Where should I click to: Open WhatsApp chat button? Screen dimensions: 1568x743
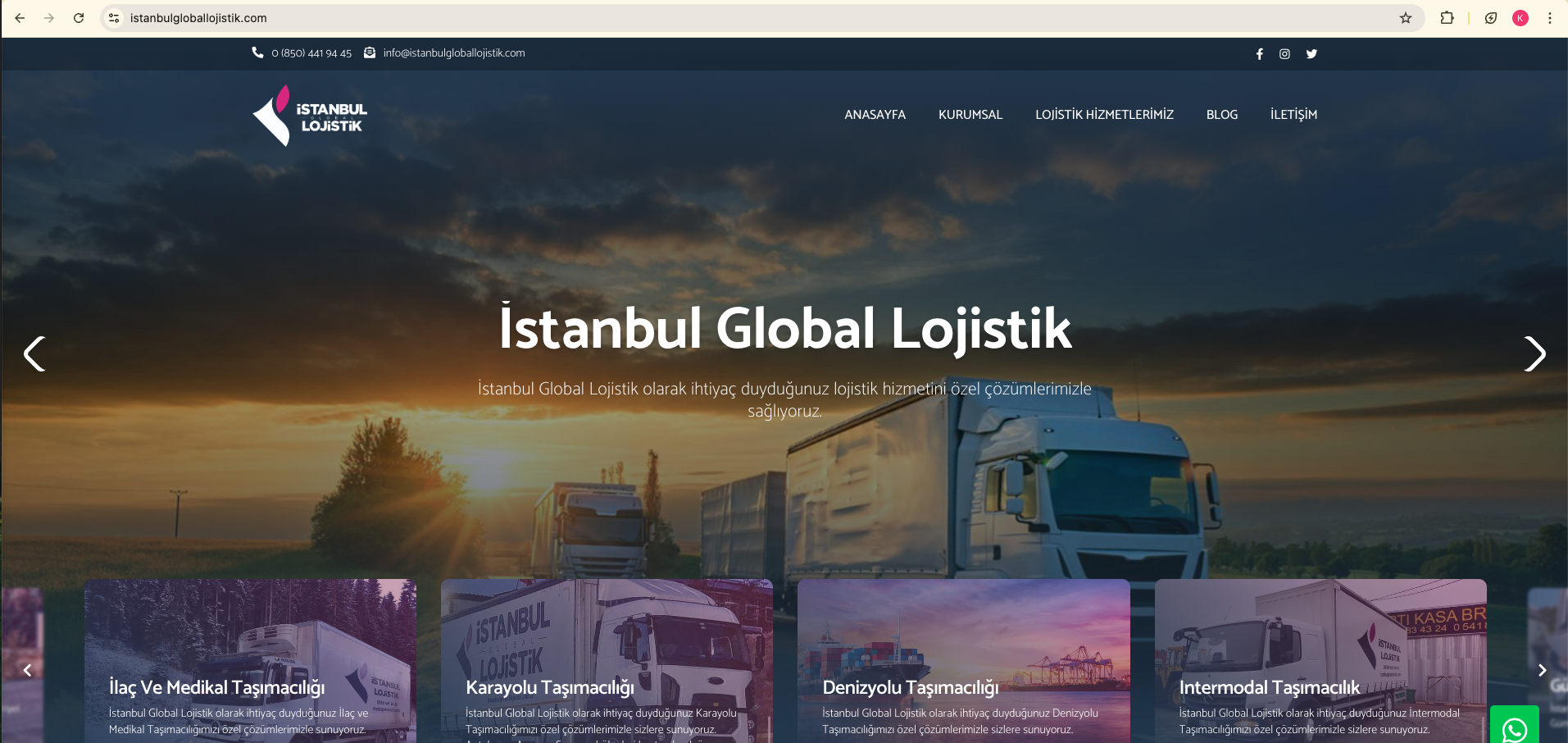click(1514, 726)
